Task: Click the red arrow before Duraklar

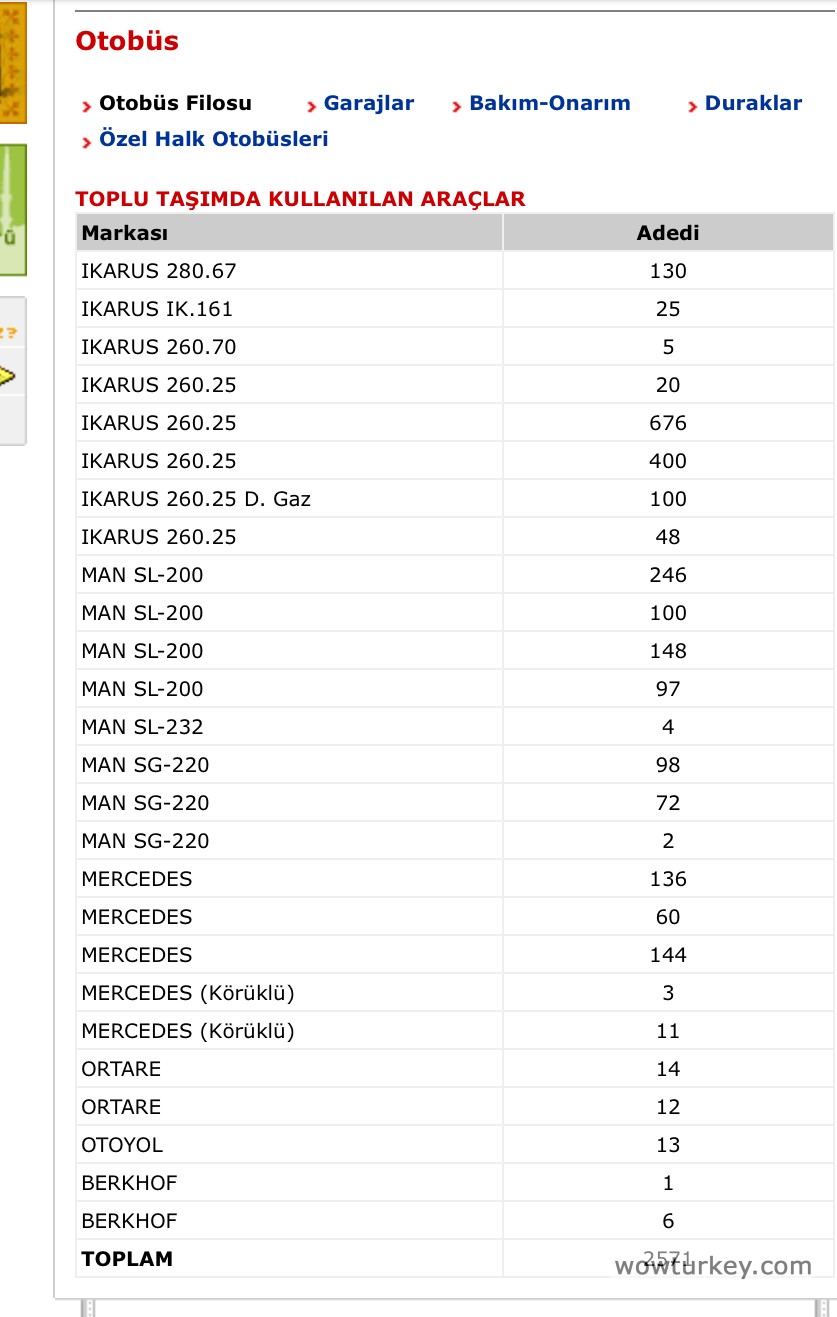Action: (x=693, y=106)
